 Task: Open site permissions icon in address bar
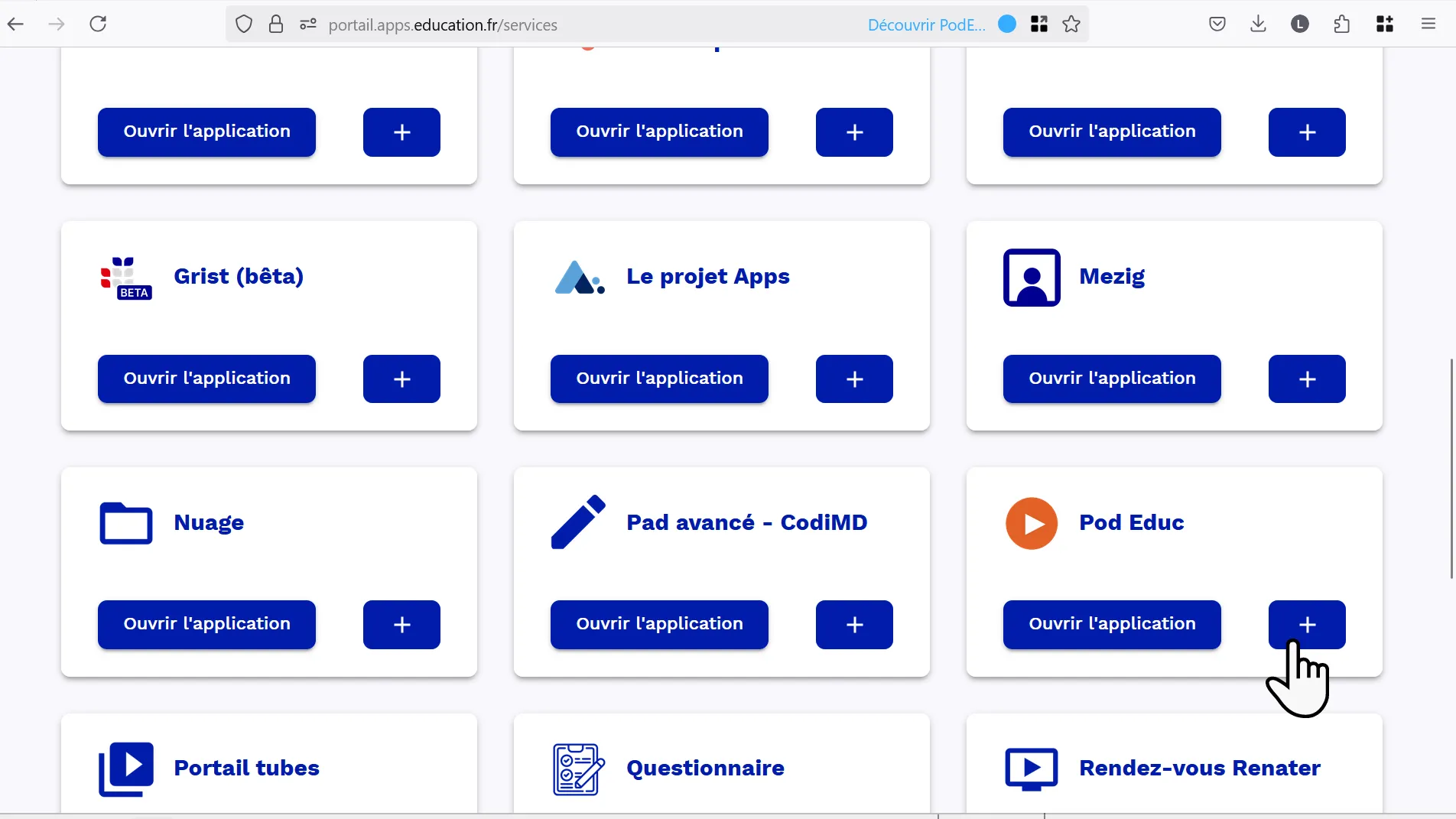coord(308,24)
